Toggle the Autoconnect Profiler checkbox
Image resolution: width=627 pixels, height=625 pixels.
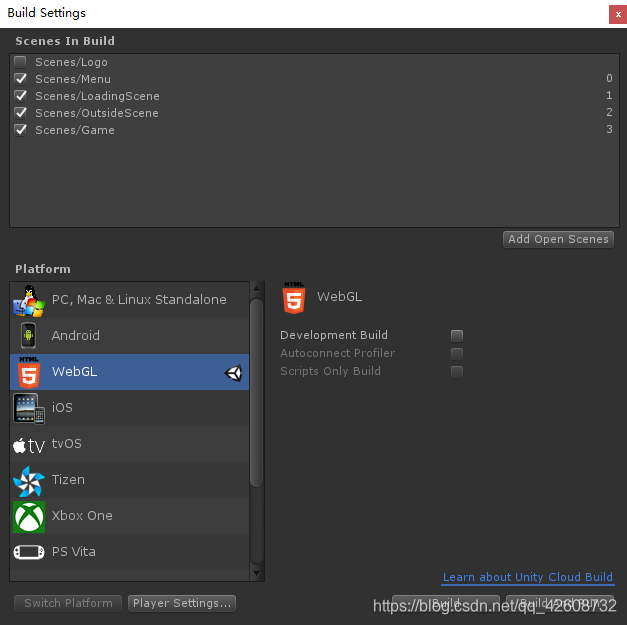457,353
